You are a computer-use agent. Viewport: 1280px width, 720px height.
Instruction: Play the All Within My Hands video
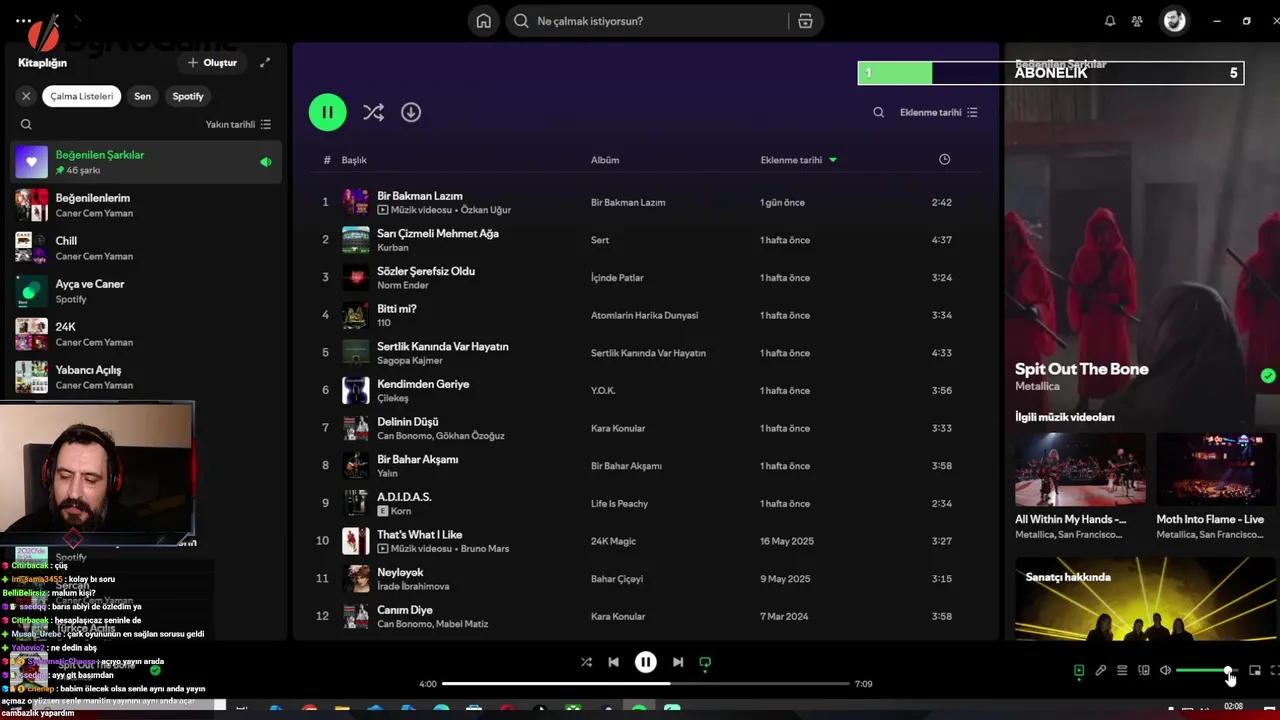1080,470
